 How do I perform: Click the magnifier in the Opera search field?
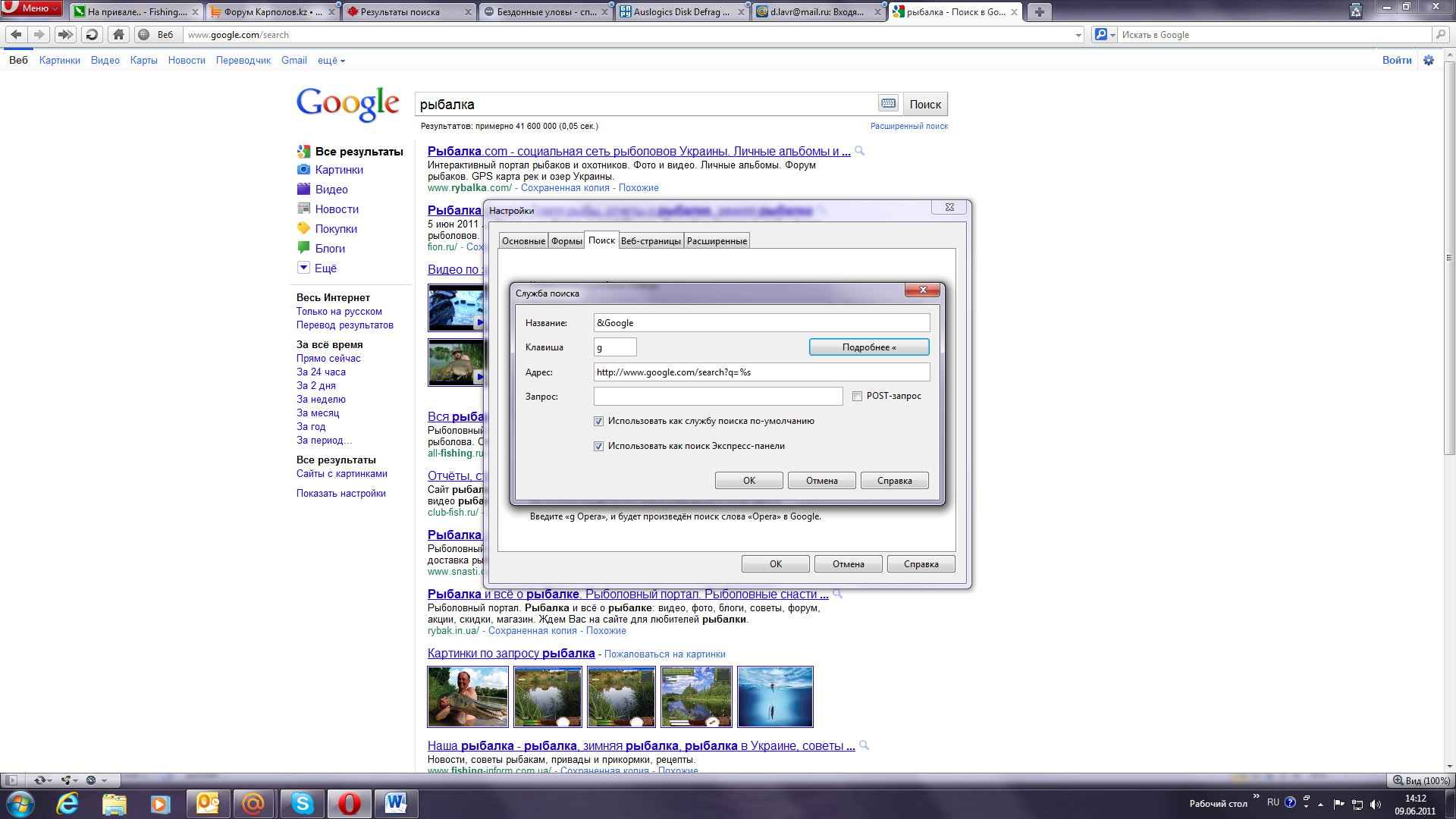pyautogui.click(x=1440, y=34)
